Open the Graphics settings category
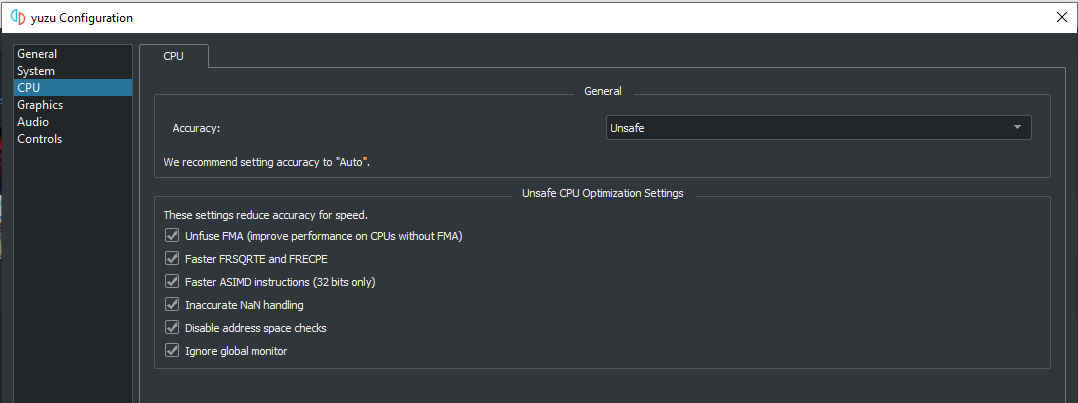Screen dimensions: 1078x403 [73, 105]
